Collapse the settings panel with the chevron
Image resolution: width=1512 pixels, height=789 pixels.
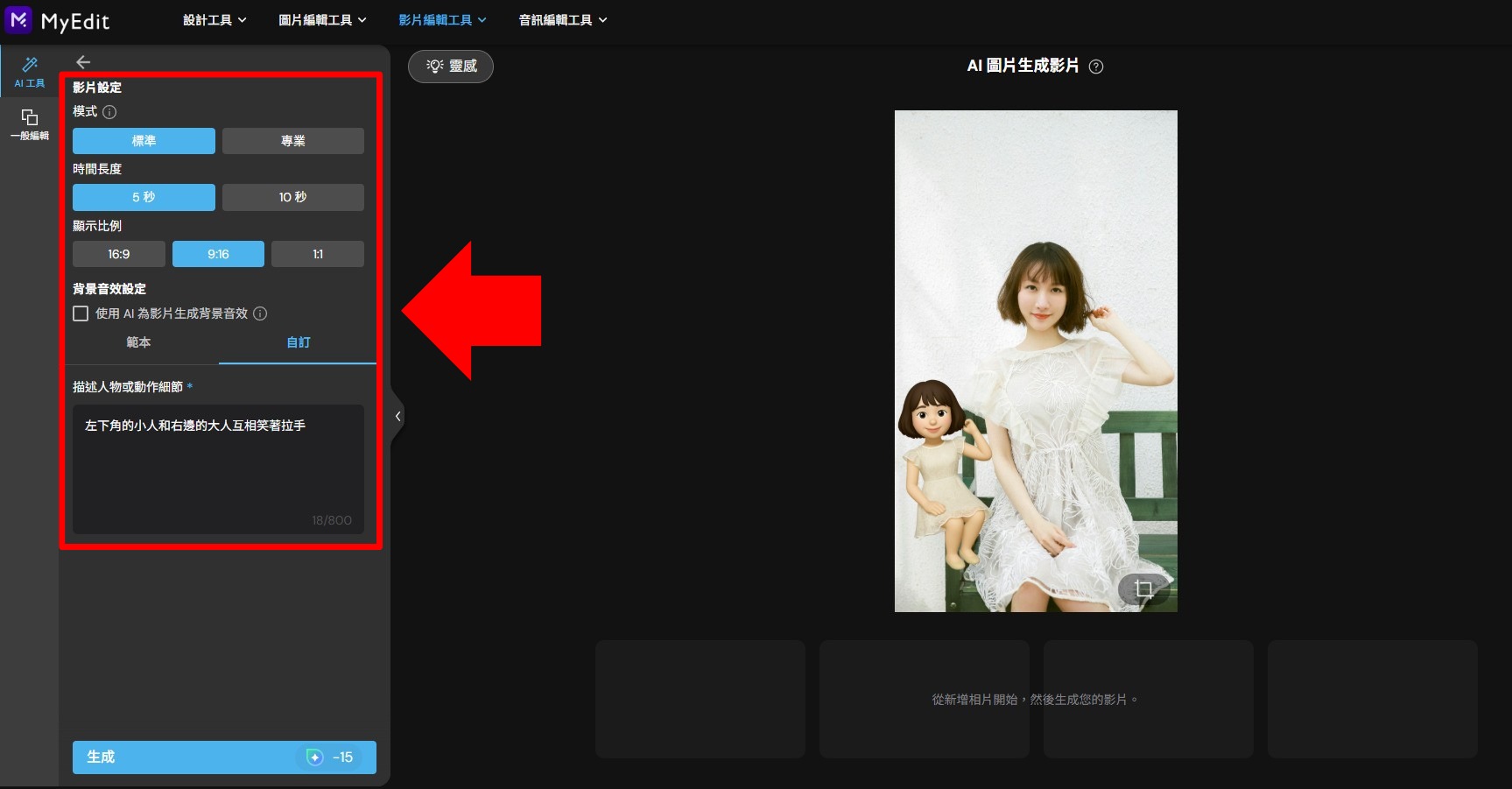pyautogui.click(x=397, y=416)
